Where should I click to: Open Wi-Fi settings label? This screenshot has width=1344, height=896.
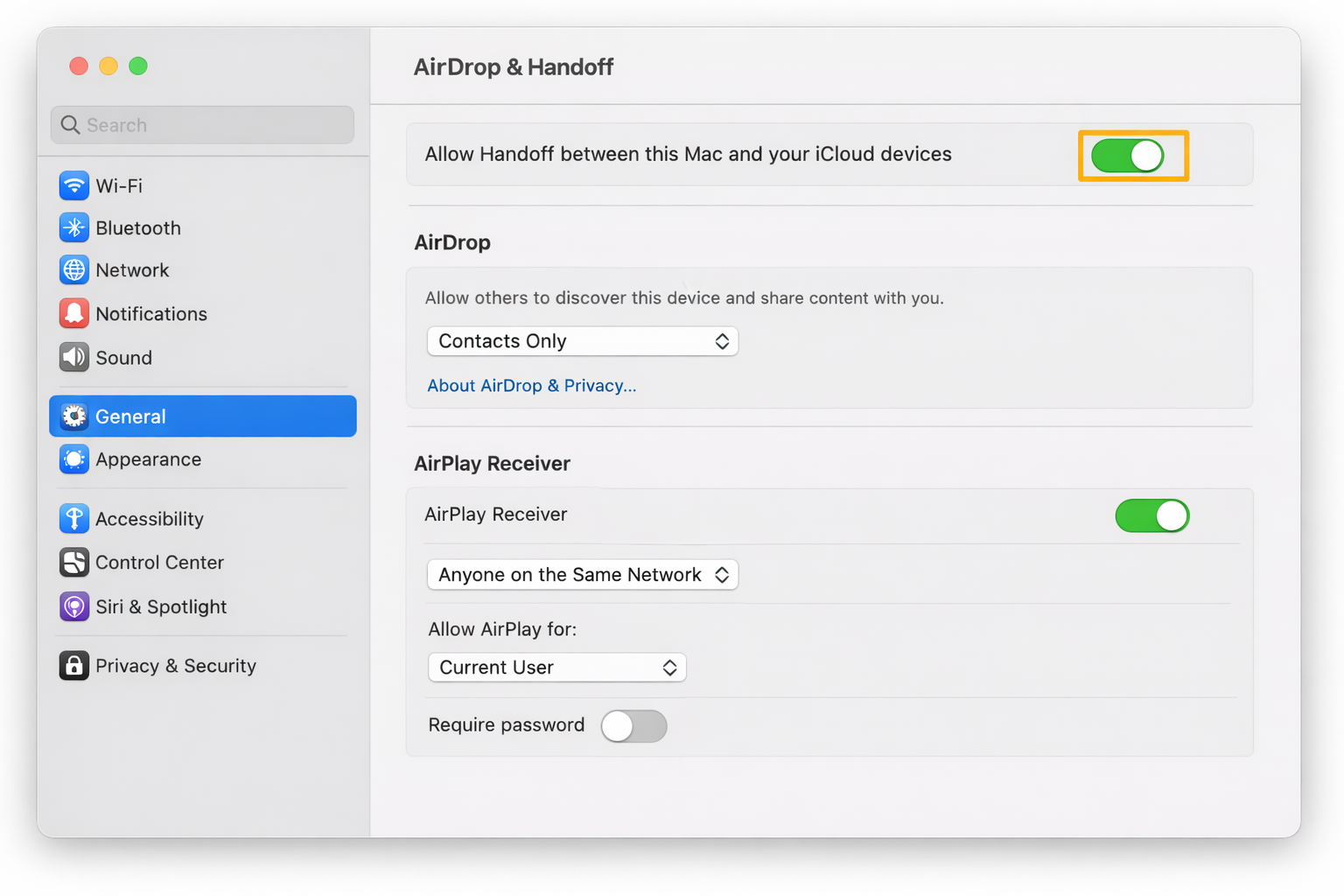[x=119, y=185]
